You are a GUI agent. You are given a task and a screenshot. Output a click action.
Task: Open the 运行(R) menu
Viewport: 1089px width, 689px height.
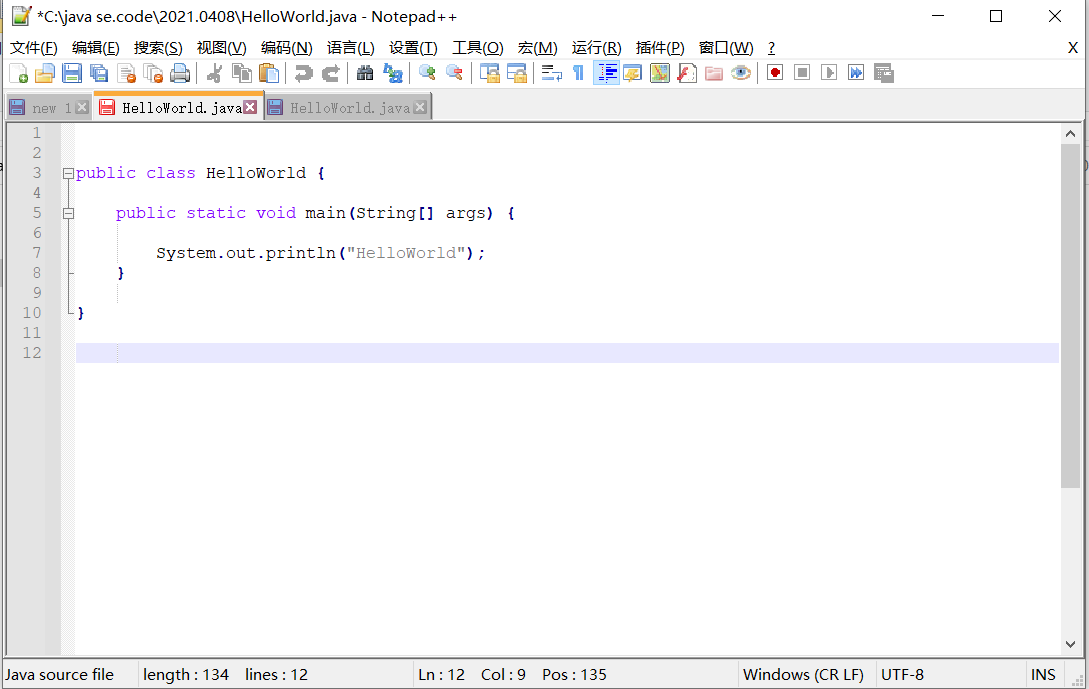click(x=597, y=48)
